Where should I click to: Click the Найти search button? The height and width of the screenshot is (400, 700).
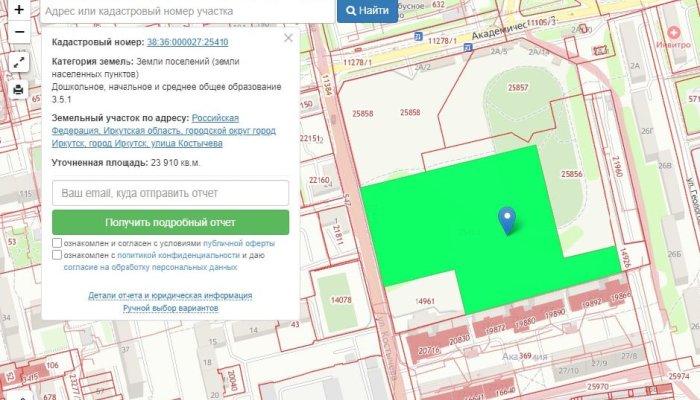pos(367,11)
